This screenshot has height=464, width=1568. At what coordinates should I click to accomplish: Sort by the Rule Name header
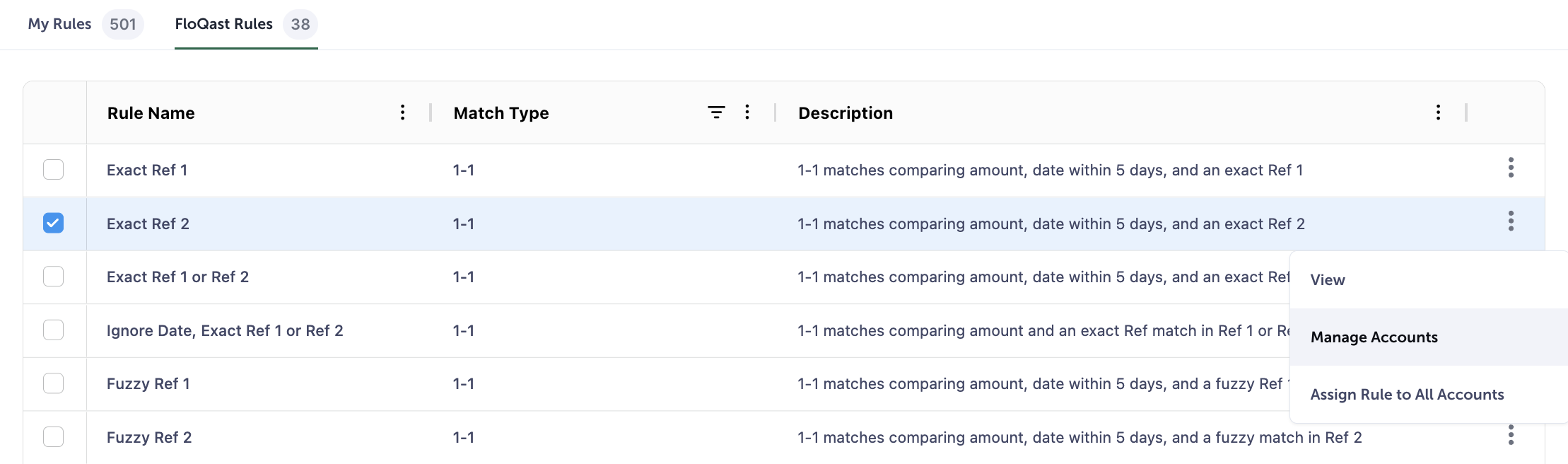[151, 113]
